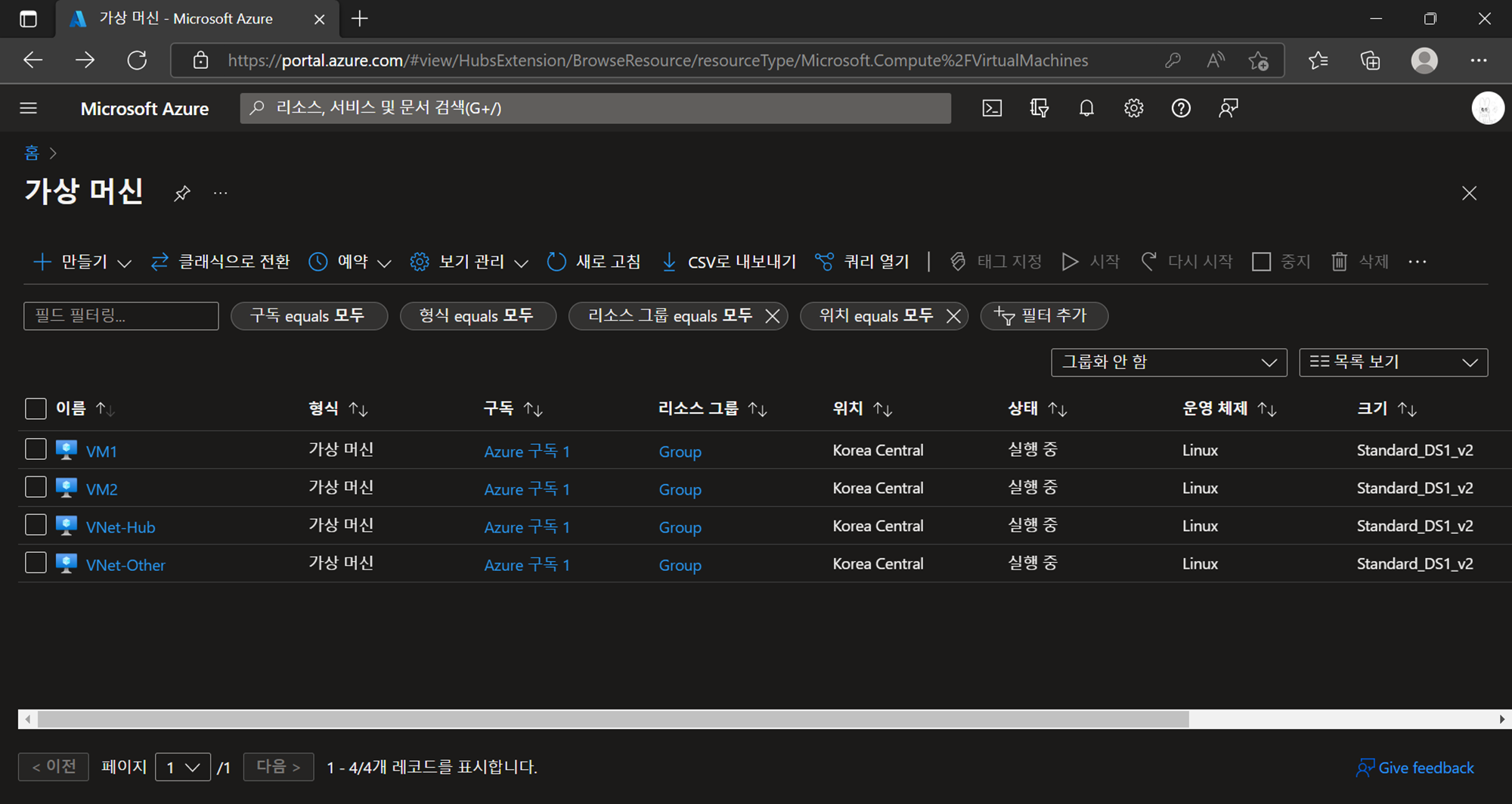Viewport: 1512px width, 804px height.
Task: Click 새로 고침 refresh button
Action: pos(593,262)
